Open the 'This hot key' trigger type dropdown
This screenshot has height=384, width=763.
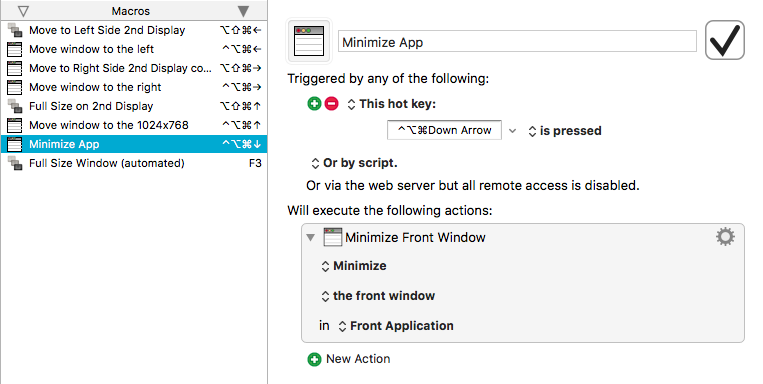pos(392,104)
